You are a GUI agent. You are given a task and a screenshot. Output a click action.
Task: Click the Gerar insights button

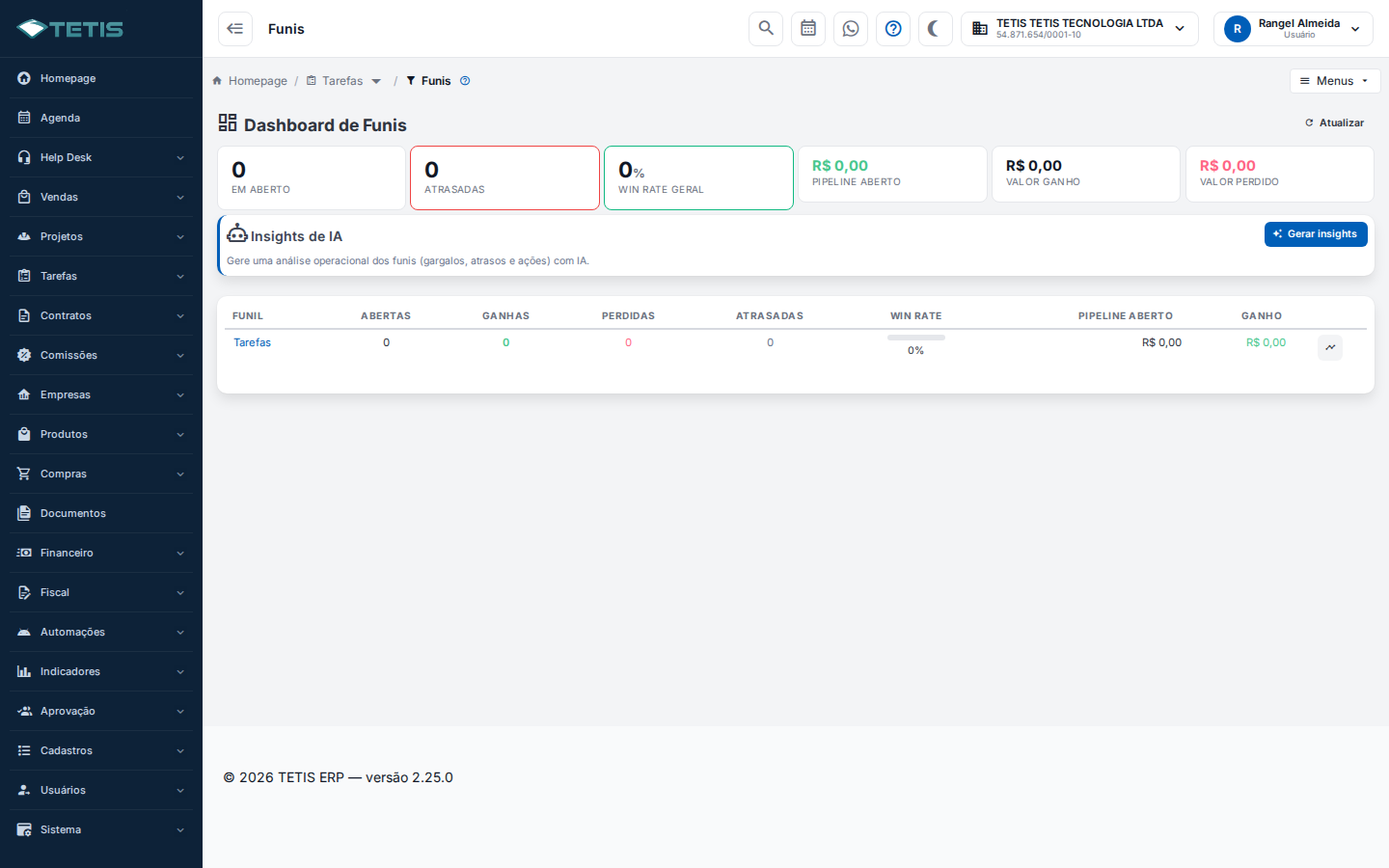tap(1316, 234)
